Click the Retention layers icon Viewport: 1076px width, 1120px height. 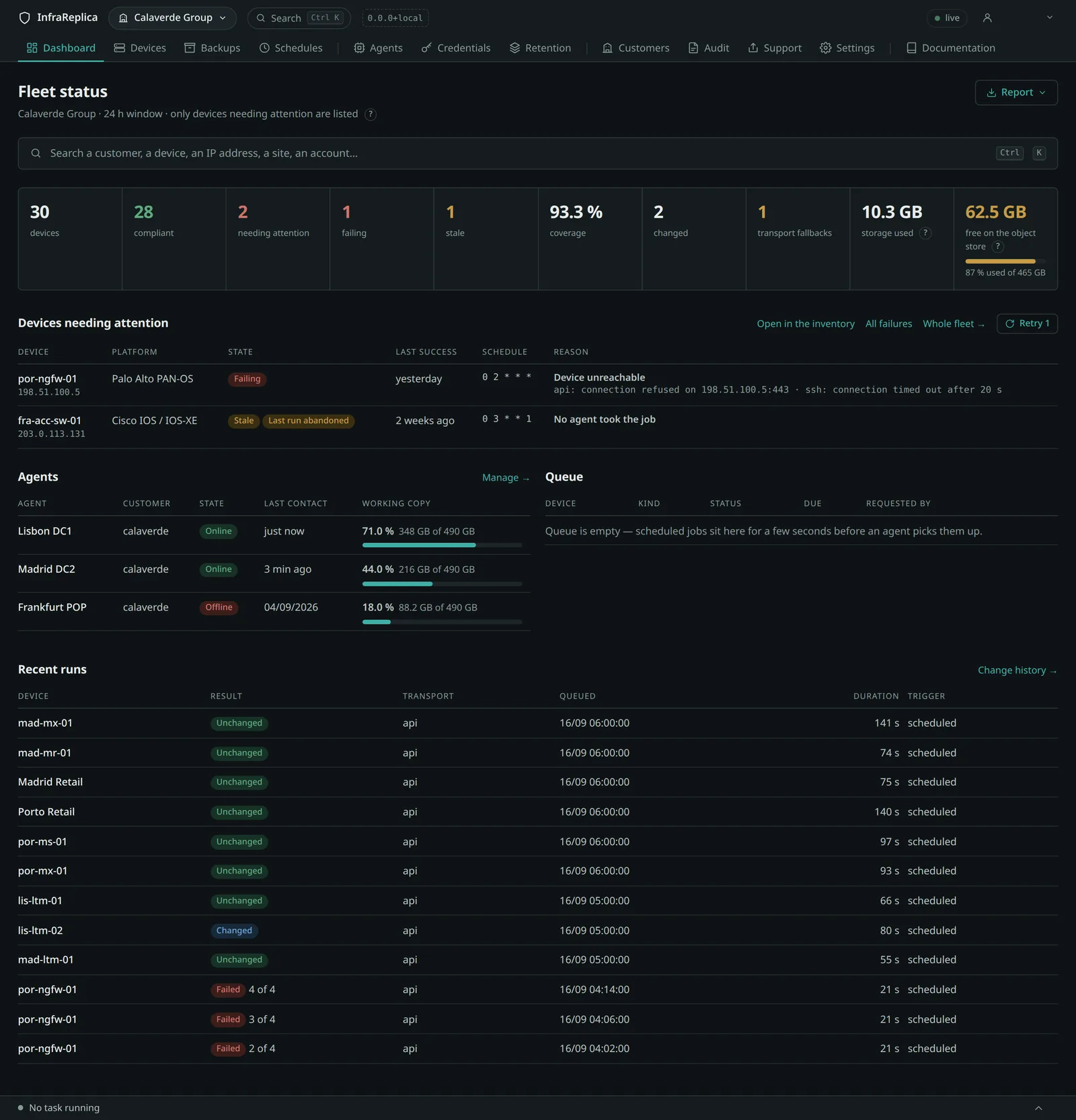pyautogui.click(x=514, y=48)
